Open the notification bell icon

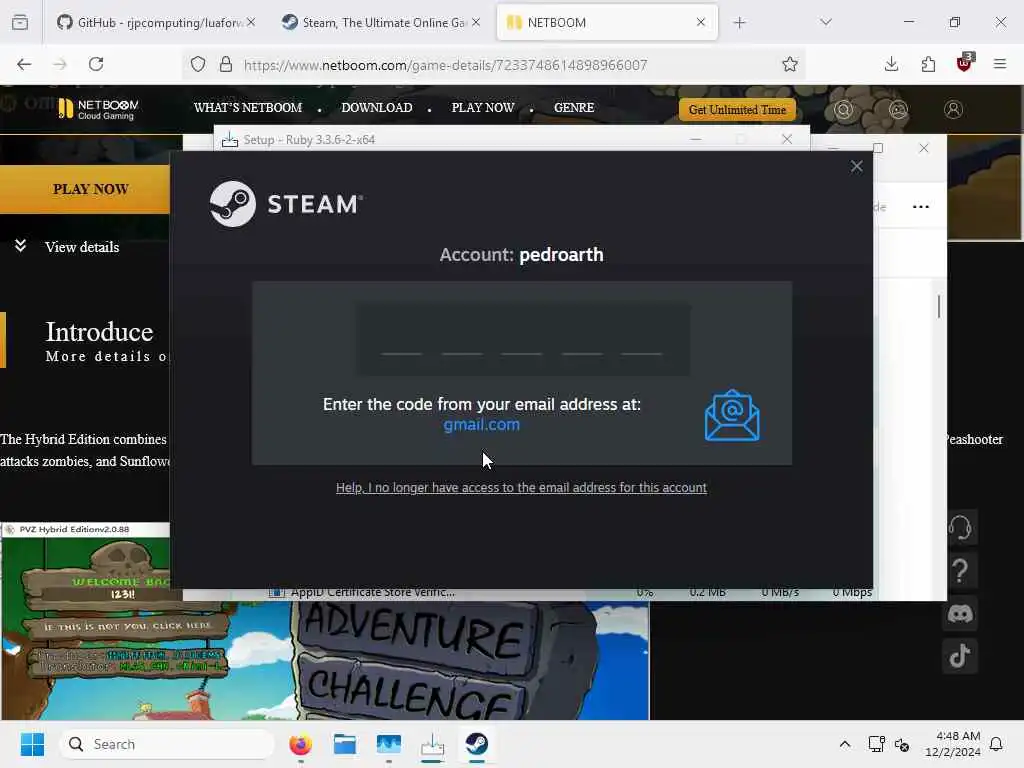click(996, 744)
